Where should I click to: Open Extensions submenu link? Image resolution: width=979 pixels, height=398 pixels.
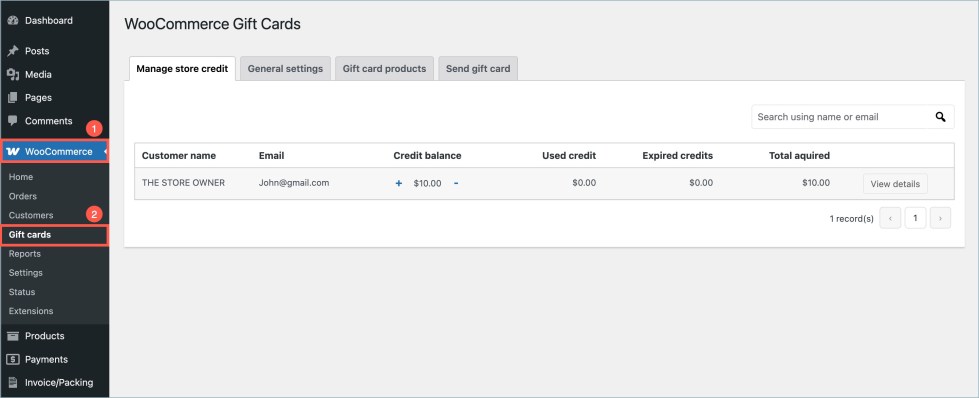[31, 311]
